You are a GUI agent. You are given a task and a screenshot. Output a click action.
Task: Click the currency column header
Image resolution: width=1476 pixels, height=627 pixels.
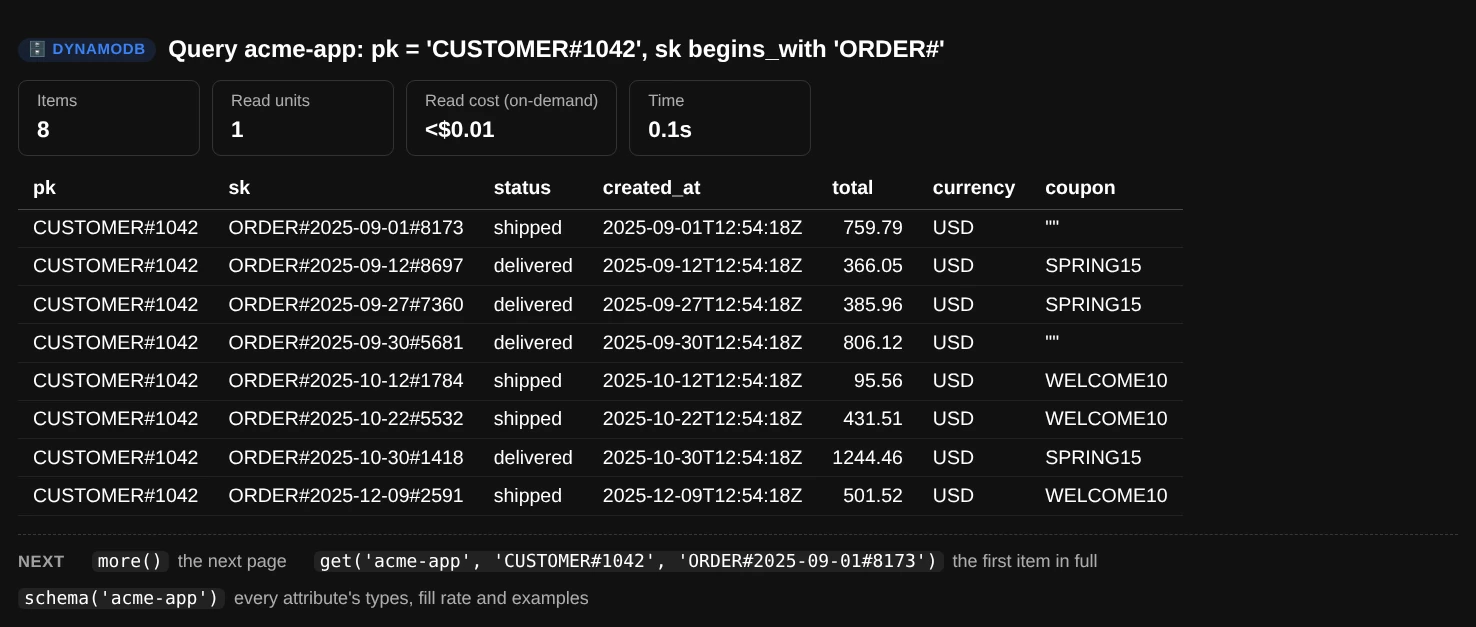click(974, 188)
